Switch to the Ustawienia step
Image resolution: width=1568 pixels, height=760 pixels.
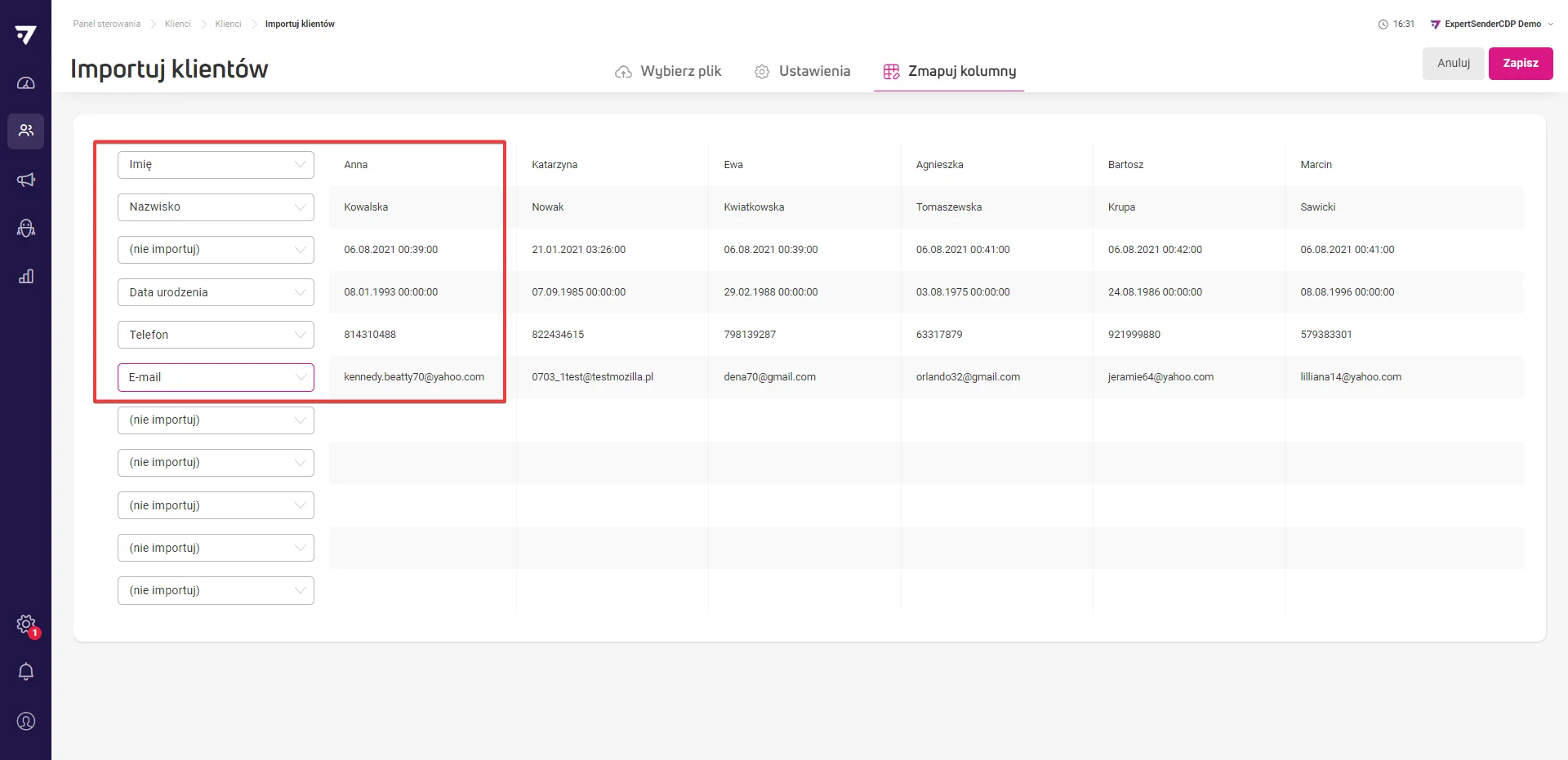pos(802,71)
